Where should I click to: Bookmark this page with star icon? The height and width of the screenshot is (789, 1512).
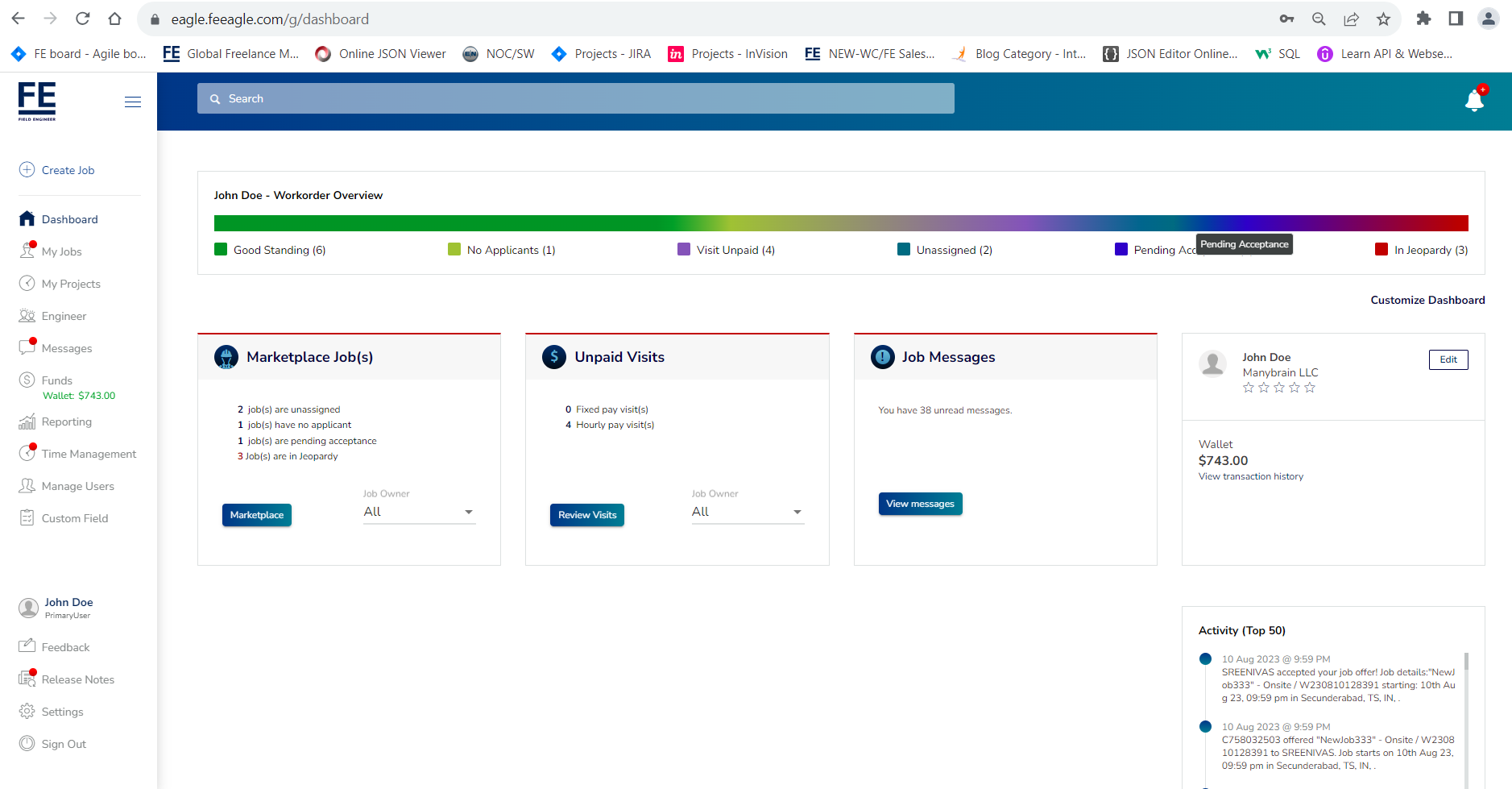(x=1383, y=19)
